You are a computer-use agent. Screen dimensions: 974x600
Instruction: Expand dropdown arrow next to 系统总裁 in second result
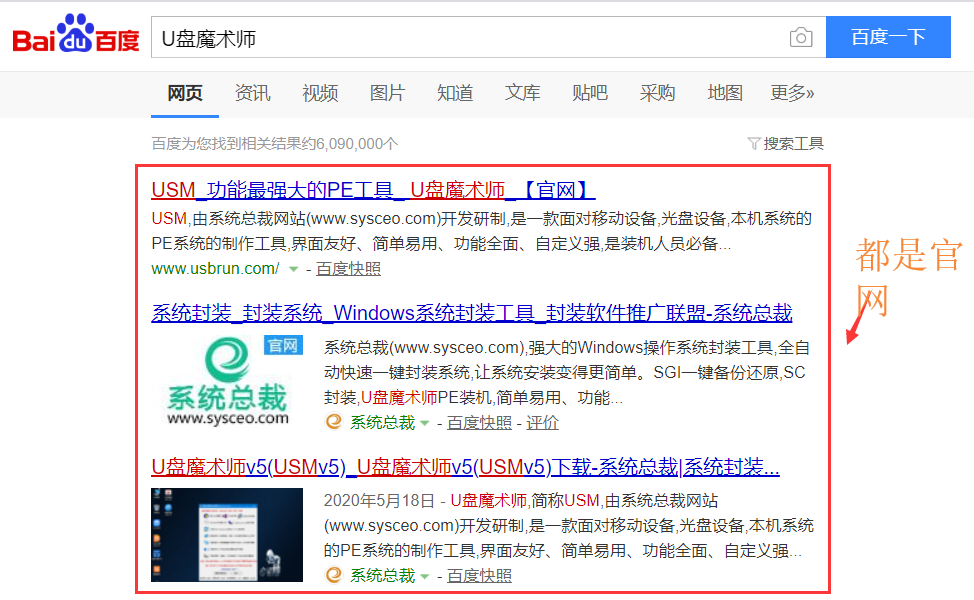pos(425,423)
